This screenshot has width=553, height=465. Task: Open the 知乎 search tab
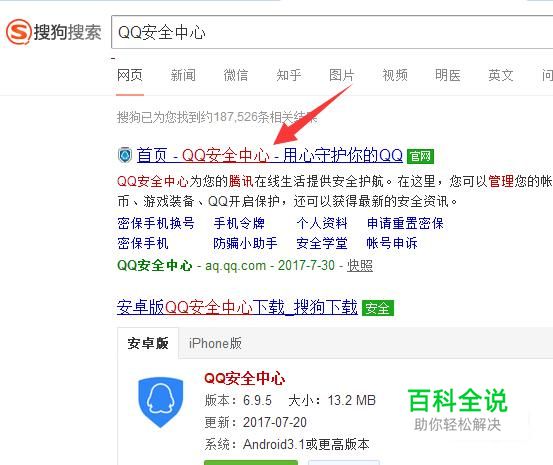[289, 75]
